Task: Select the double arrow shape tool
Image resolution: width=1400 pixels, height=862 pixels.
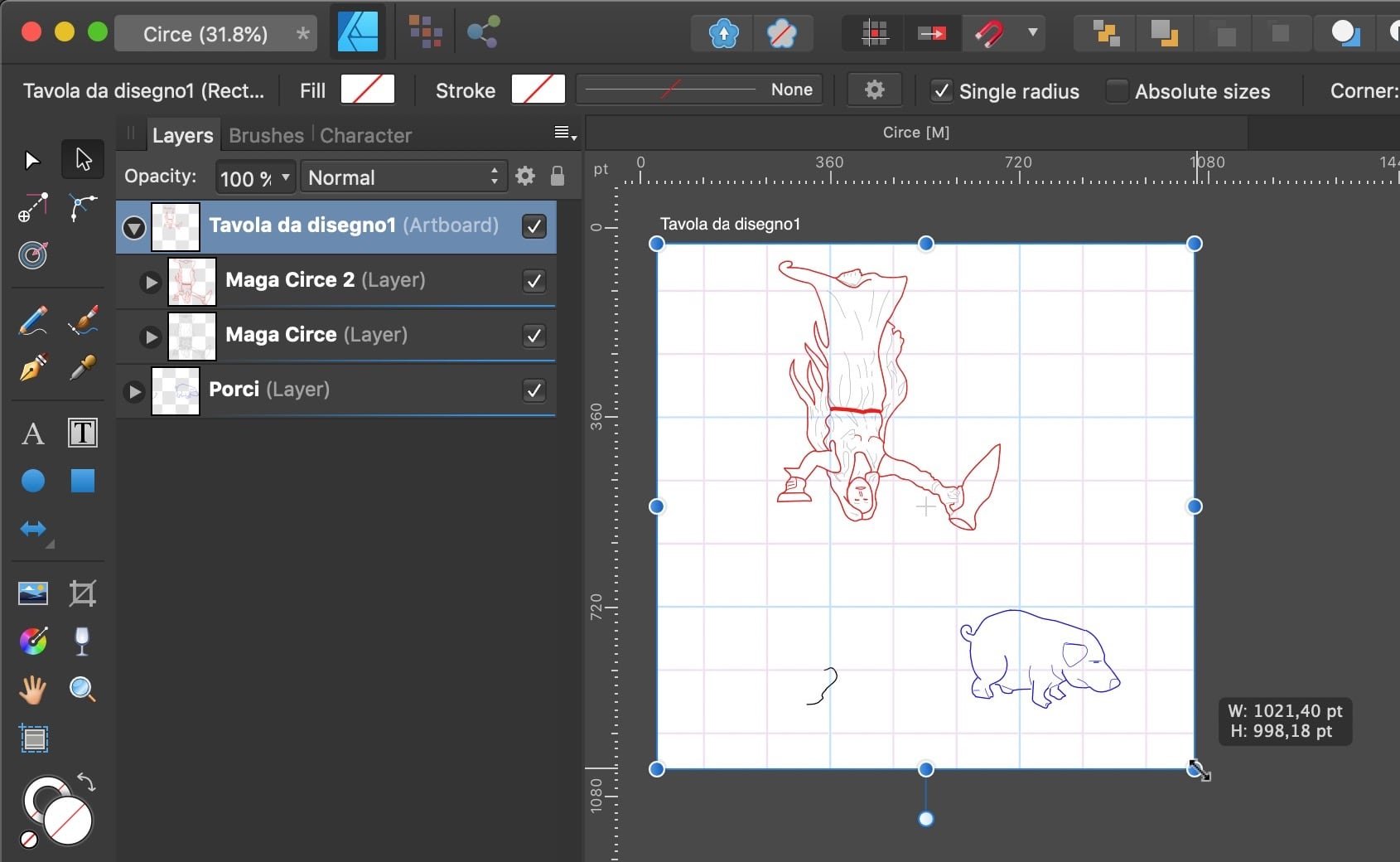Action: pos(33,529)
